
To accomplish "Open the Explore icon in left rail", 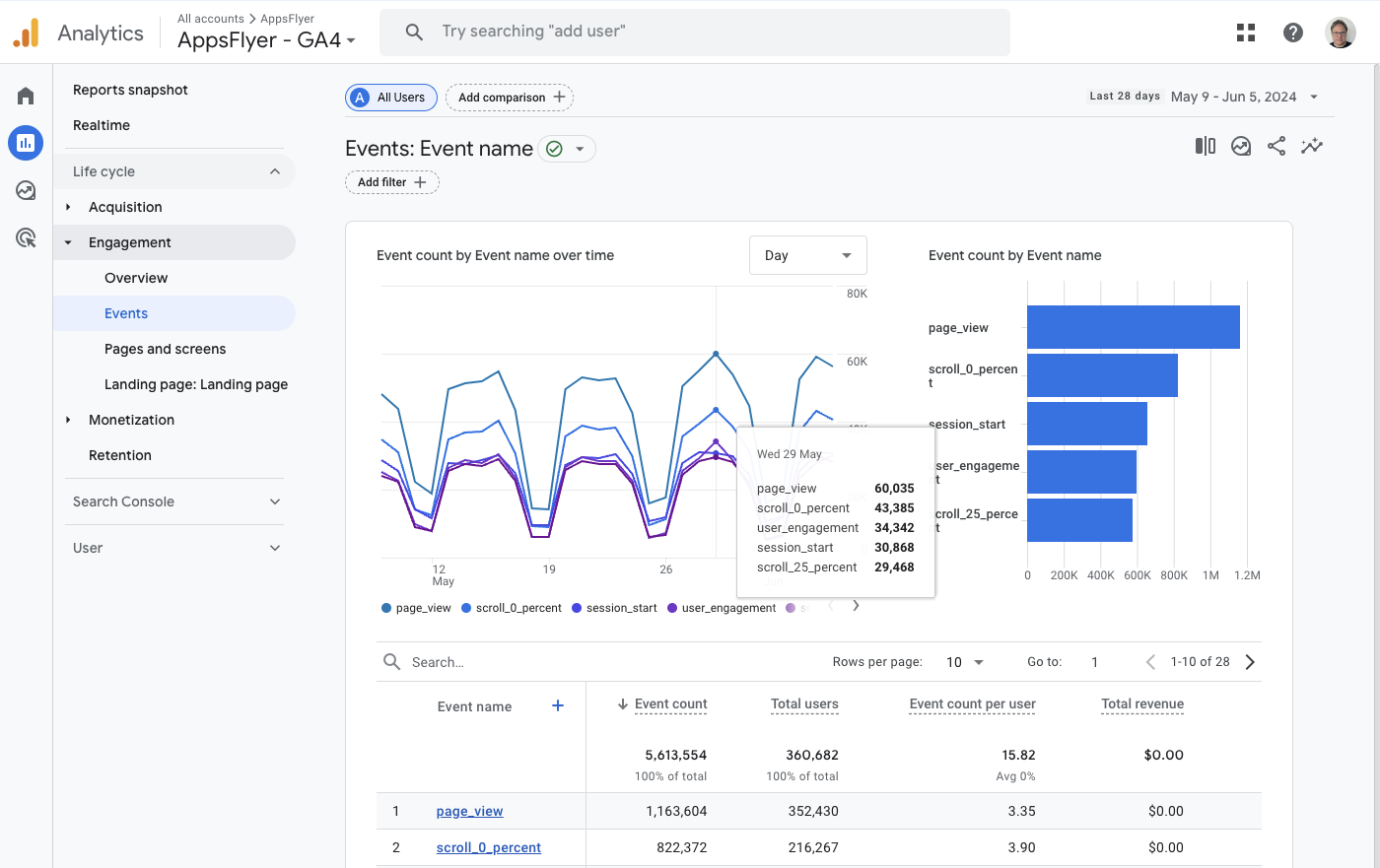I will tap(26, 190).
